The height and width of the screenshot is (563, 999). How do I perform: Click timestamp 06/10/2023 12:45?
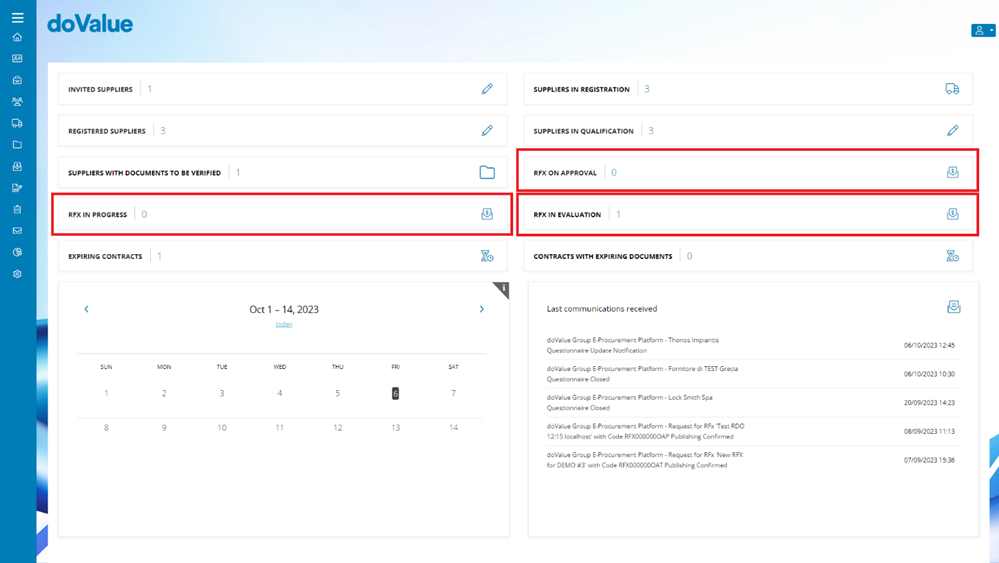point(929,345)
